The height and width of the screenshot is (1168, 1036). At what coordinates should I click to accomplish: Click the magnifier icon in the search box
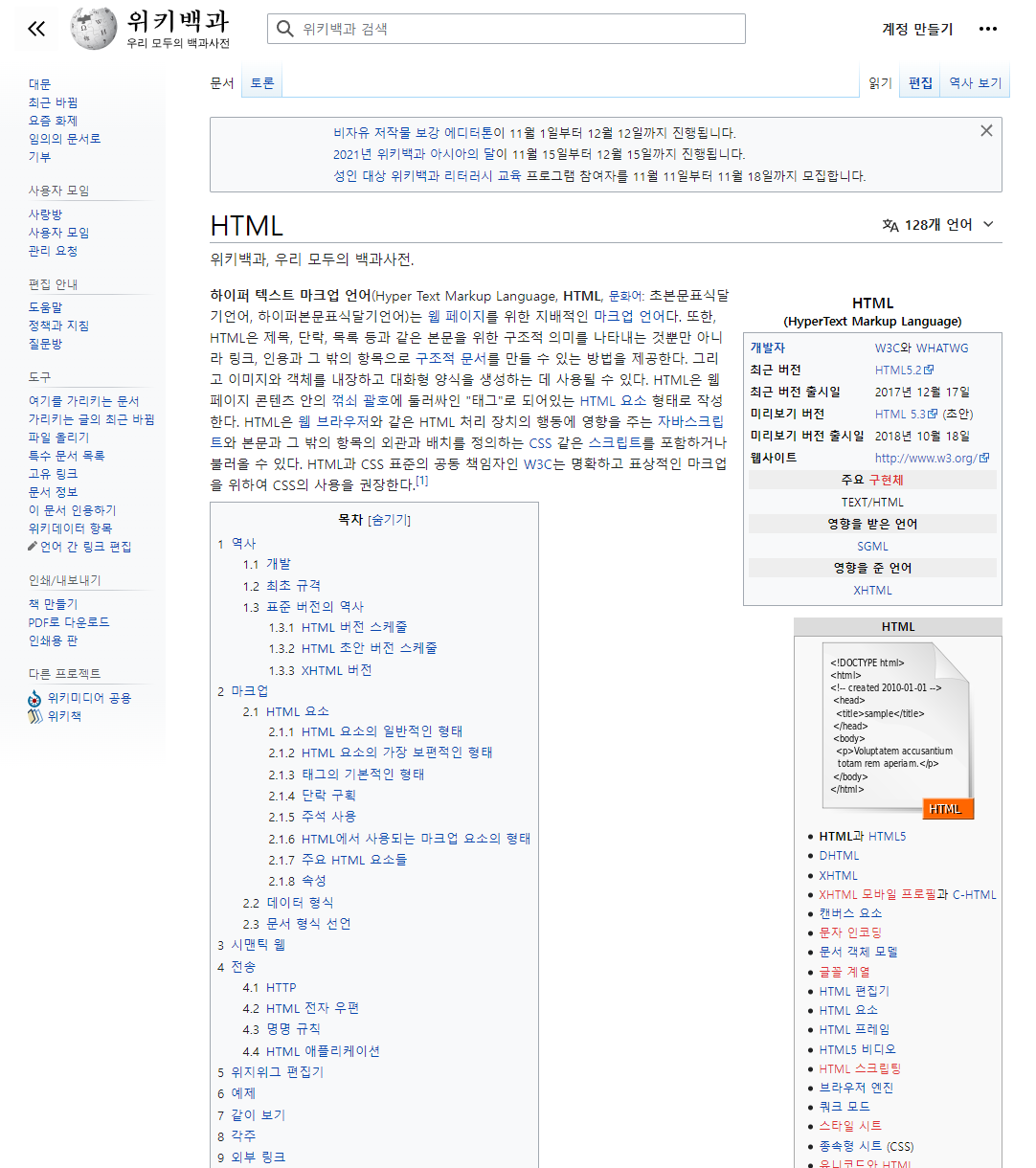[284, 29]
